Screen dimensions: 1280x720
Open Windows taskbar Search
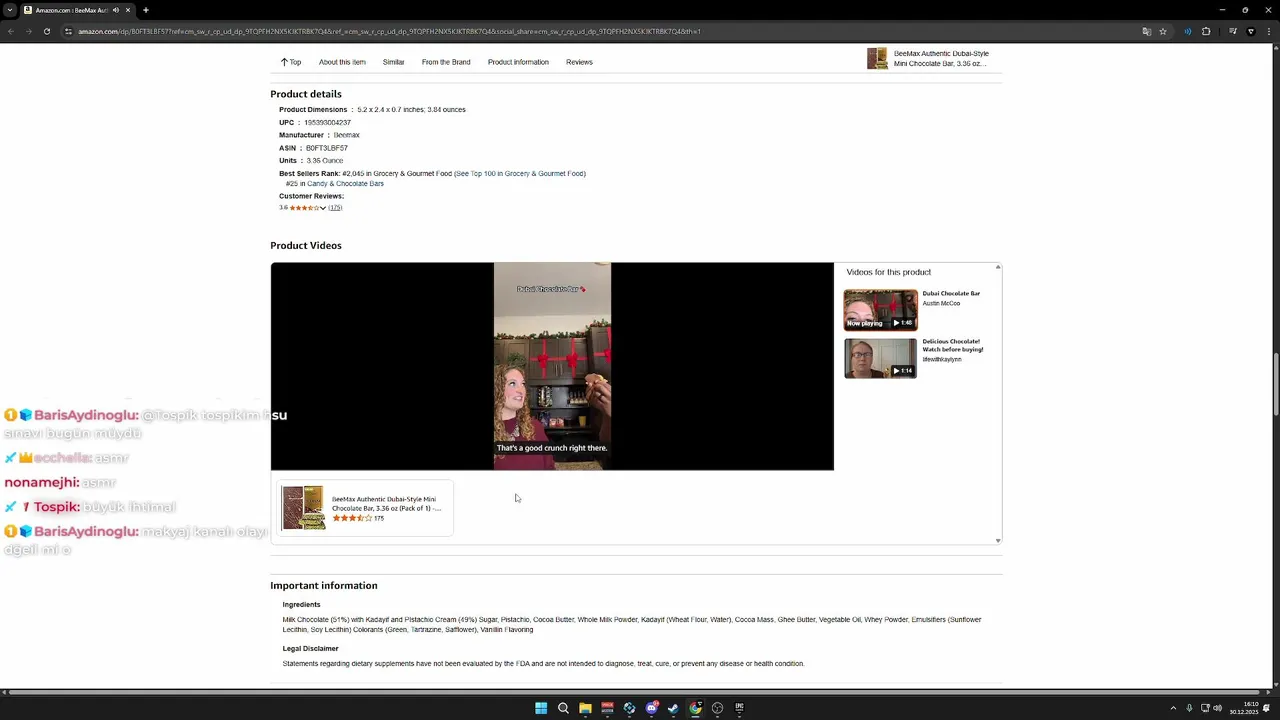point(563,708)
